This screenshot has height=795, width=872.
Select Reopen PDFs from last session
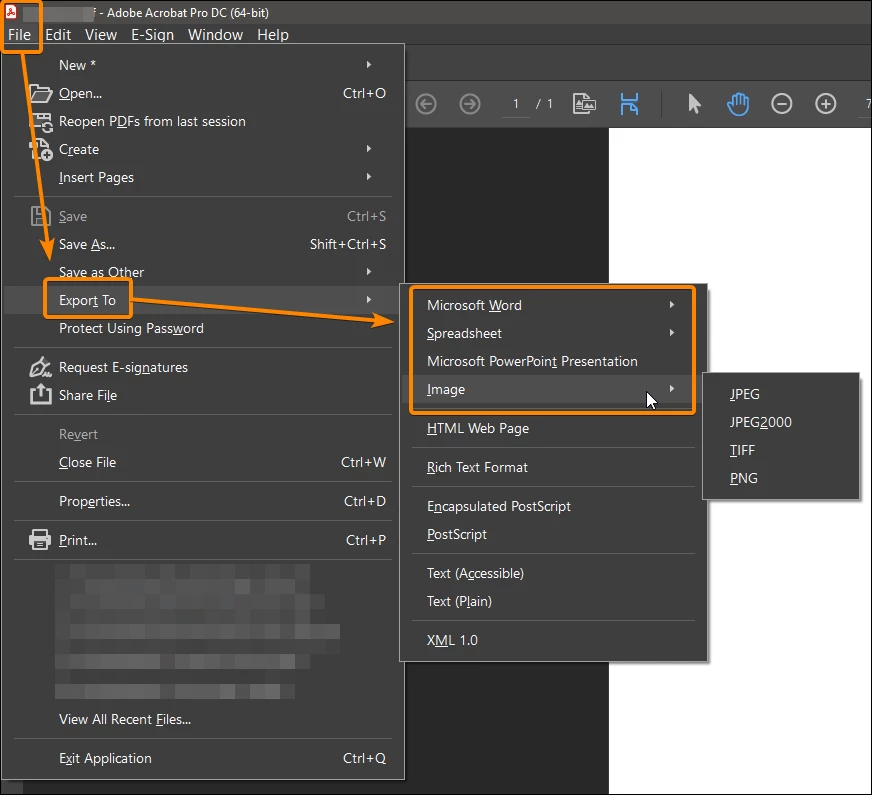click(x=204, y=121)
